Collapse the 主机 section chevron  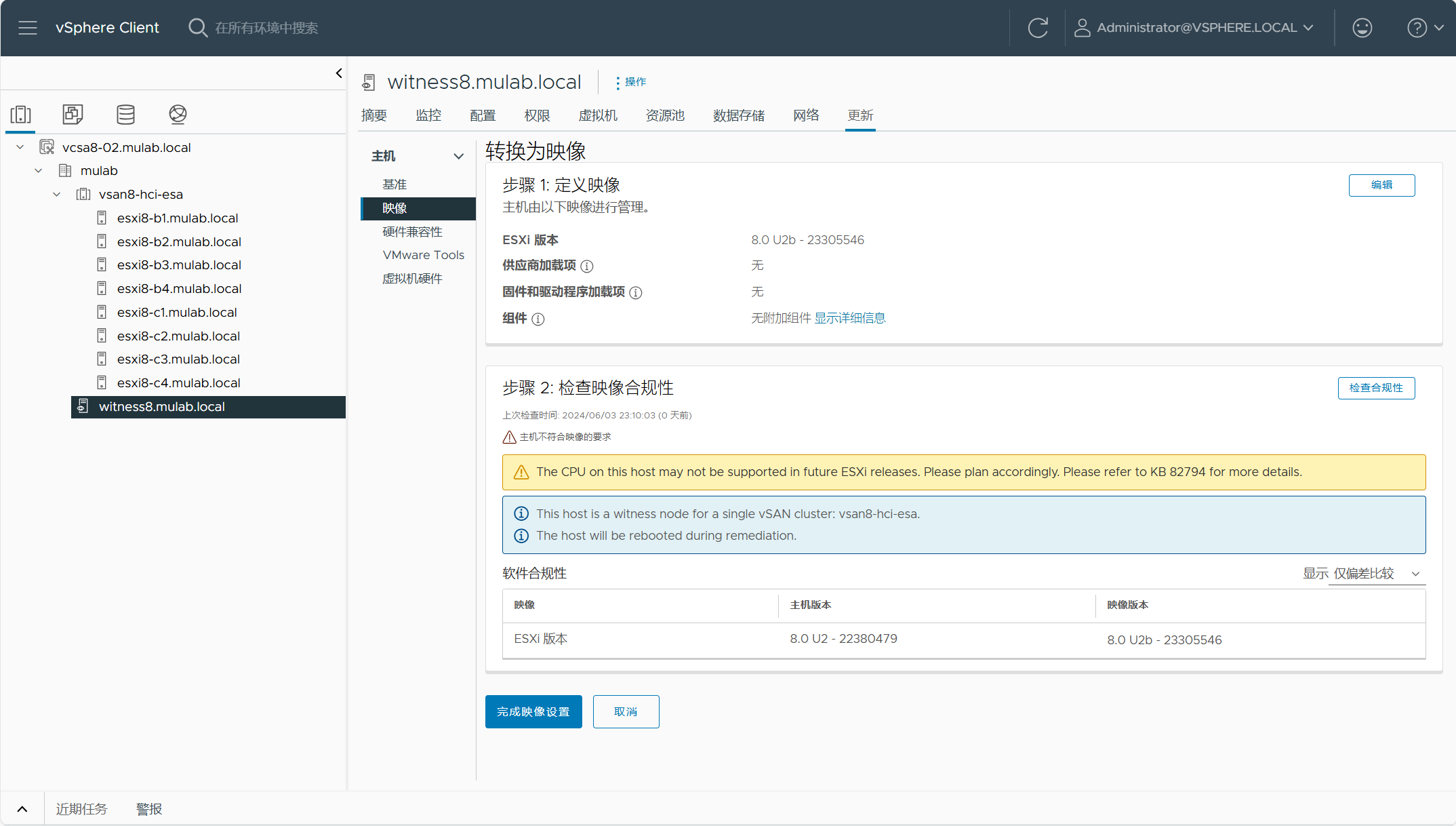click(459, 156)
